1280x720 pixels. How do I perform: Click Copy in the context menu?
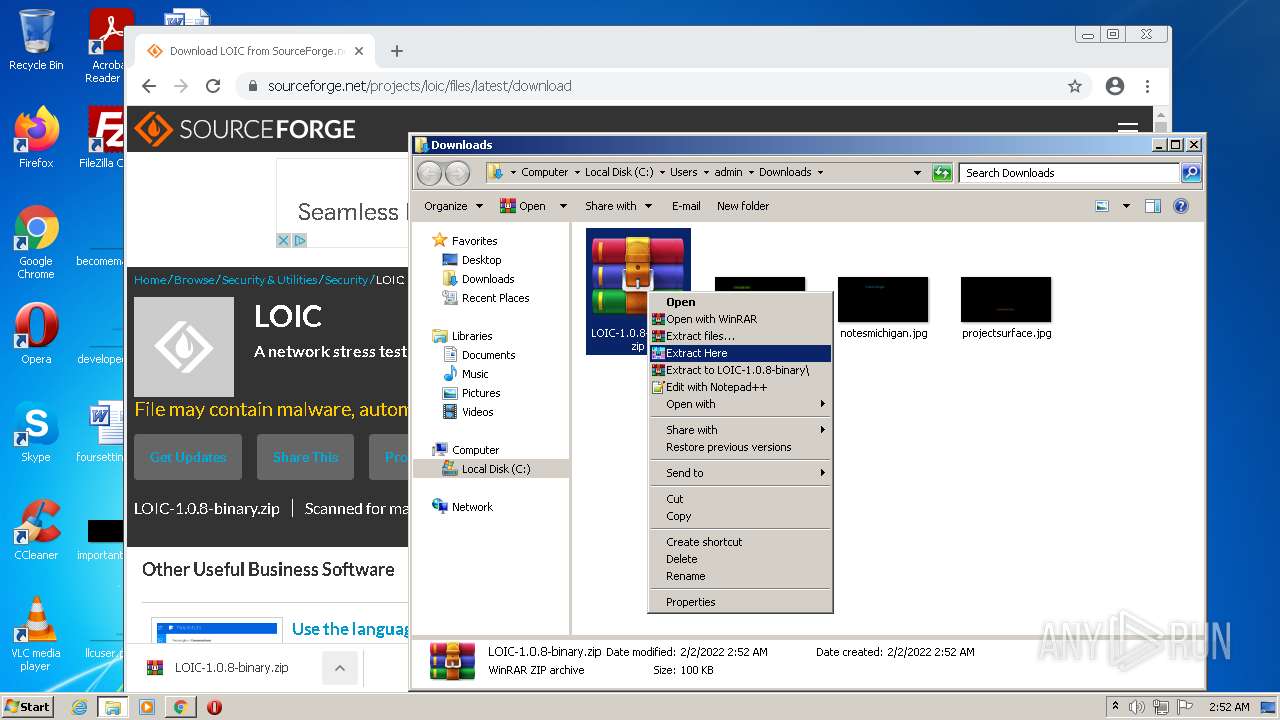[x=740, y=516]
